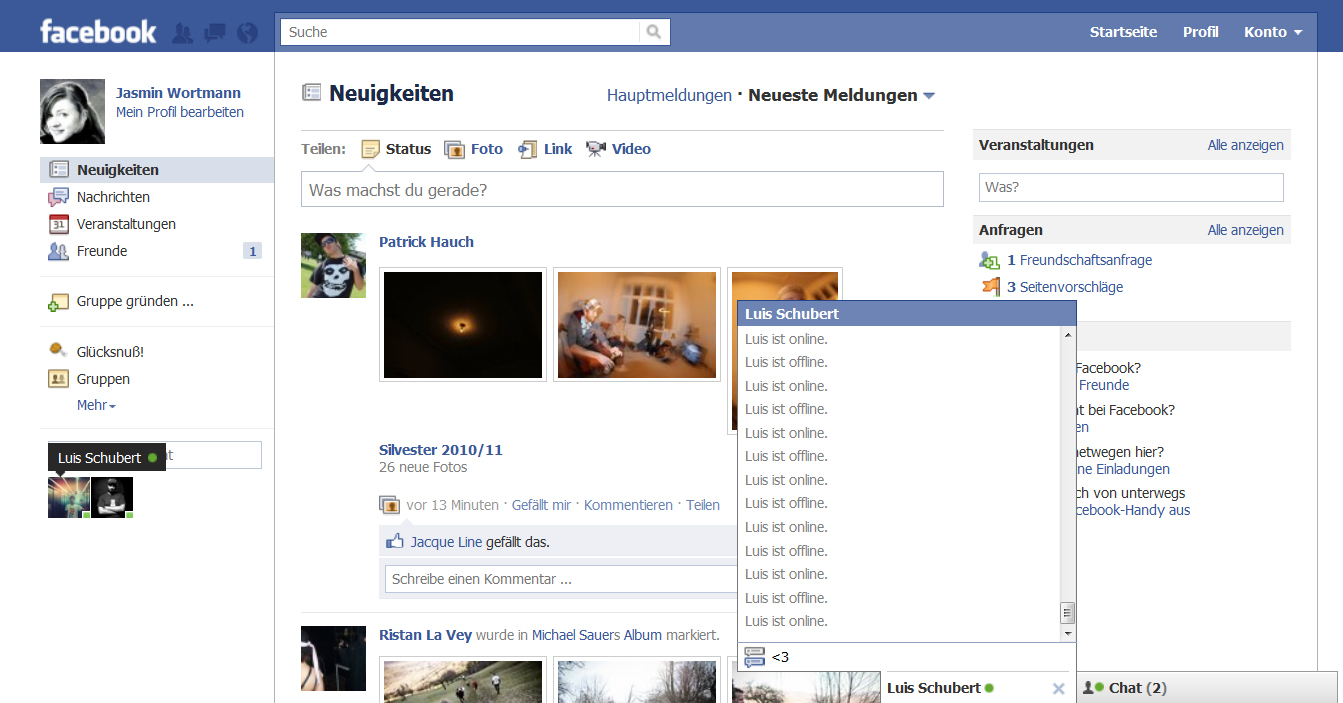The image size is (1343, 703).
Task: Focus Schreibe einen Kommentar field
Action: tap(560, 579)
